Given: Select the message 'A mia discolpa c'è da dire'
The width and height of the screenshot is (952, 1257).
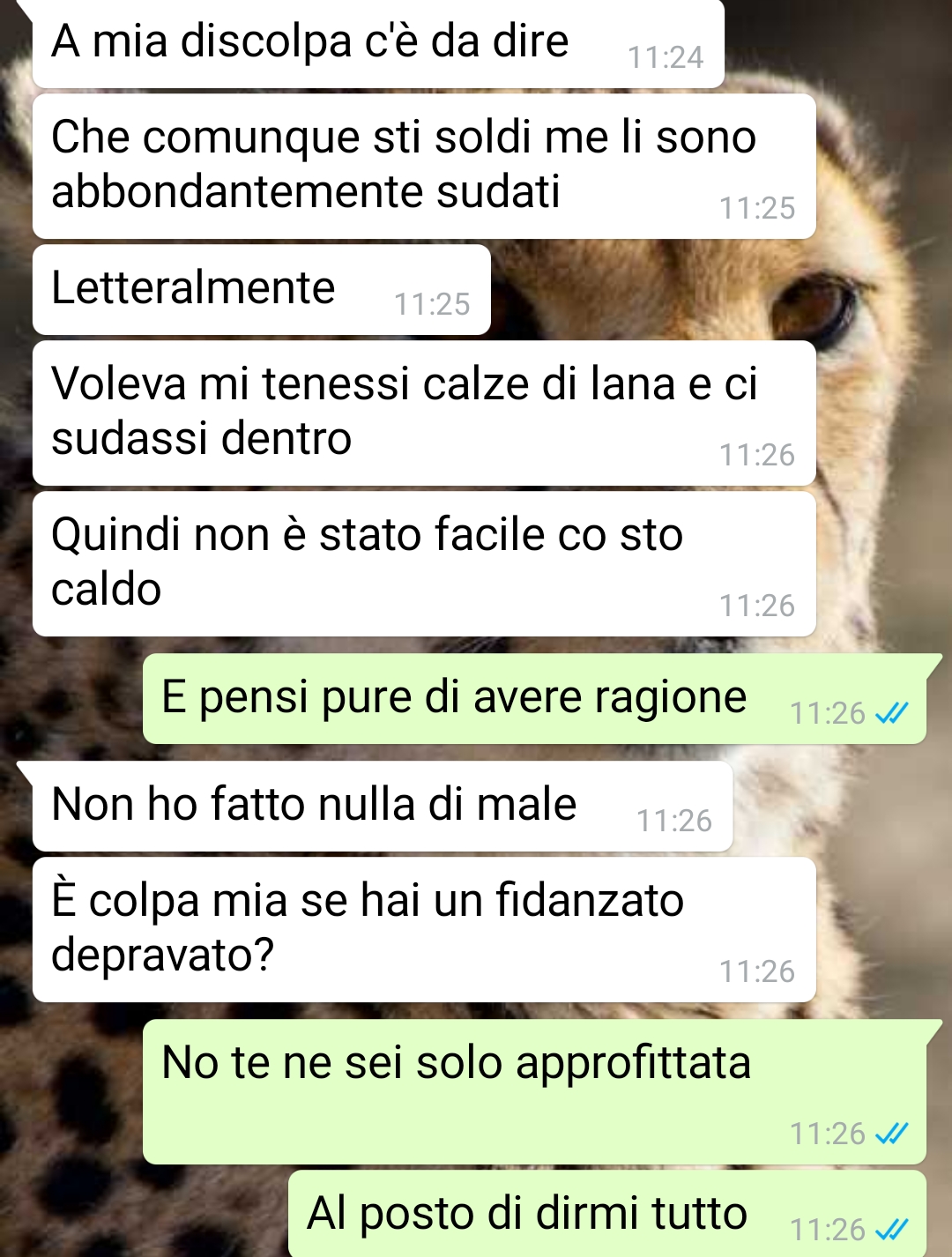Looking at the screenshot, I should pyautogui.click(x=378, y=44).
